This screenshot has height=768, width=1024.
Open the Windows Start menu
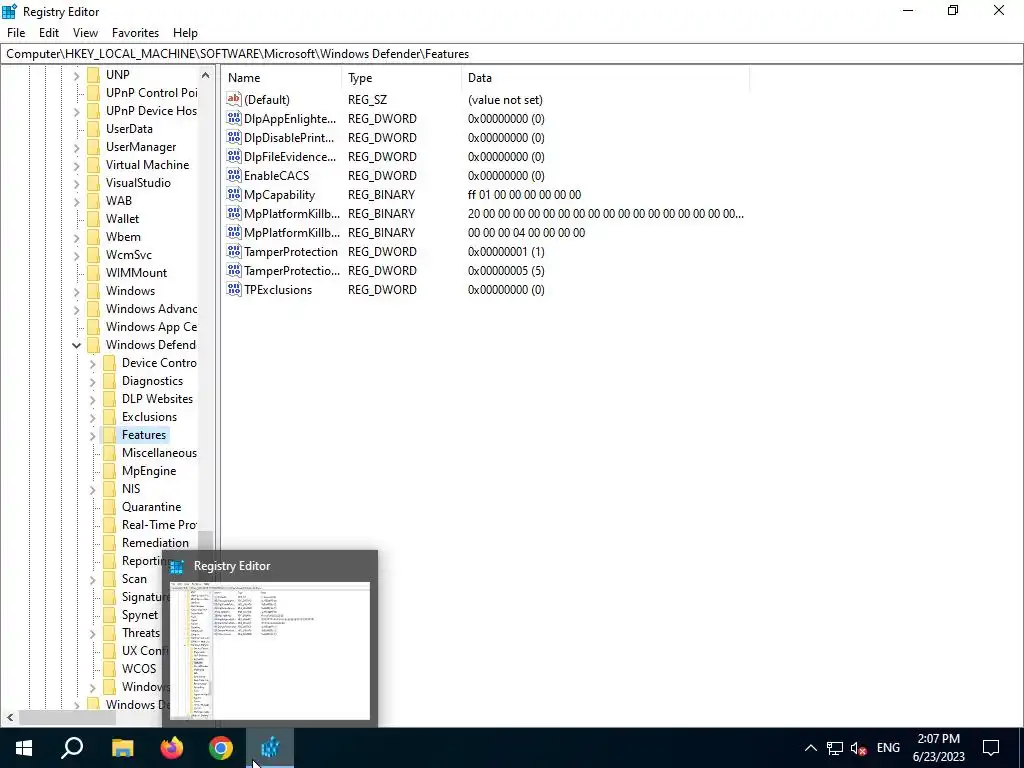tap(24, 748)
